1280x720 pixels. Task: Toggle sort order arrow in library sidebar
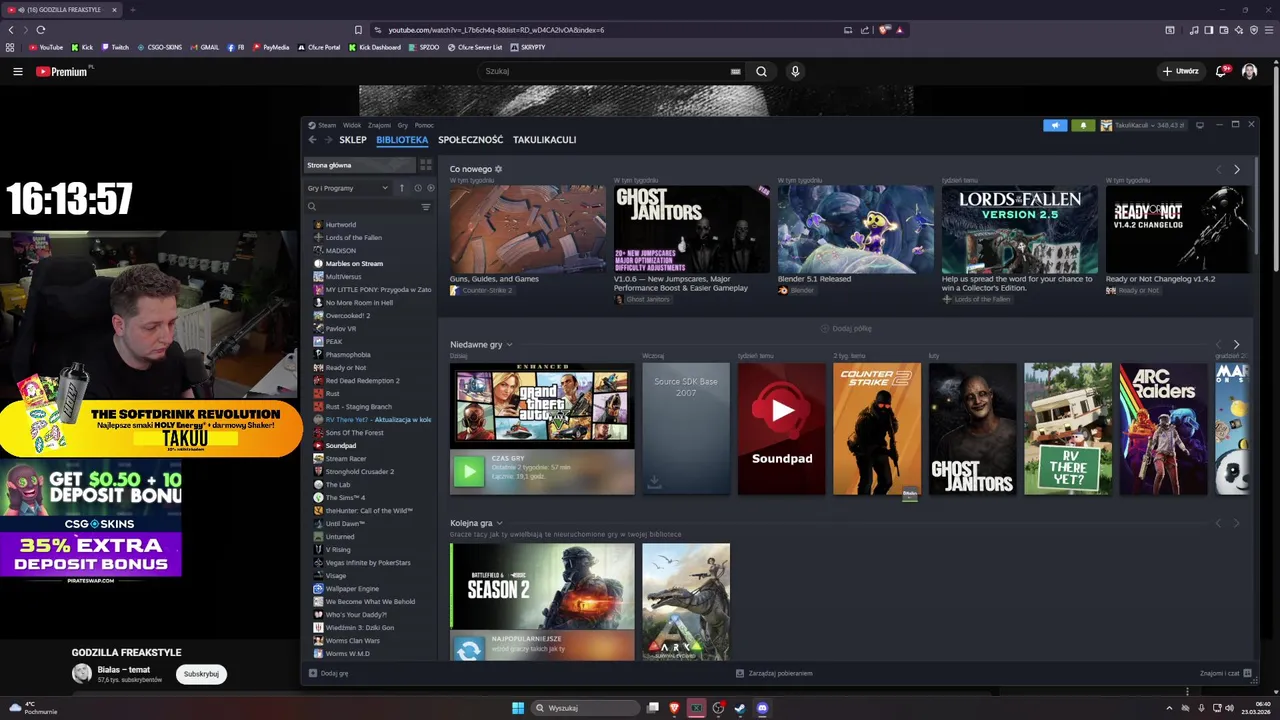click(x=402, y=188)
